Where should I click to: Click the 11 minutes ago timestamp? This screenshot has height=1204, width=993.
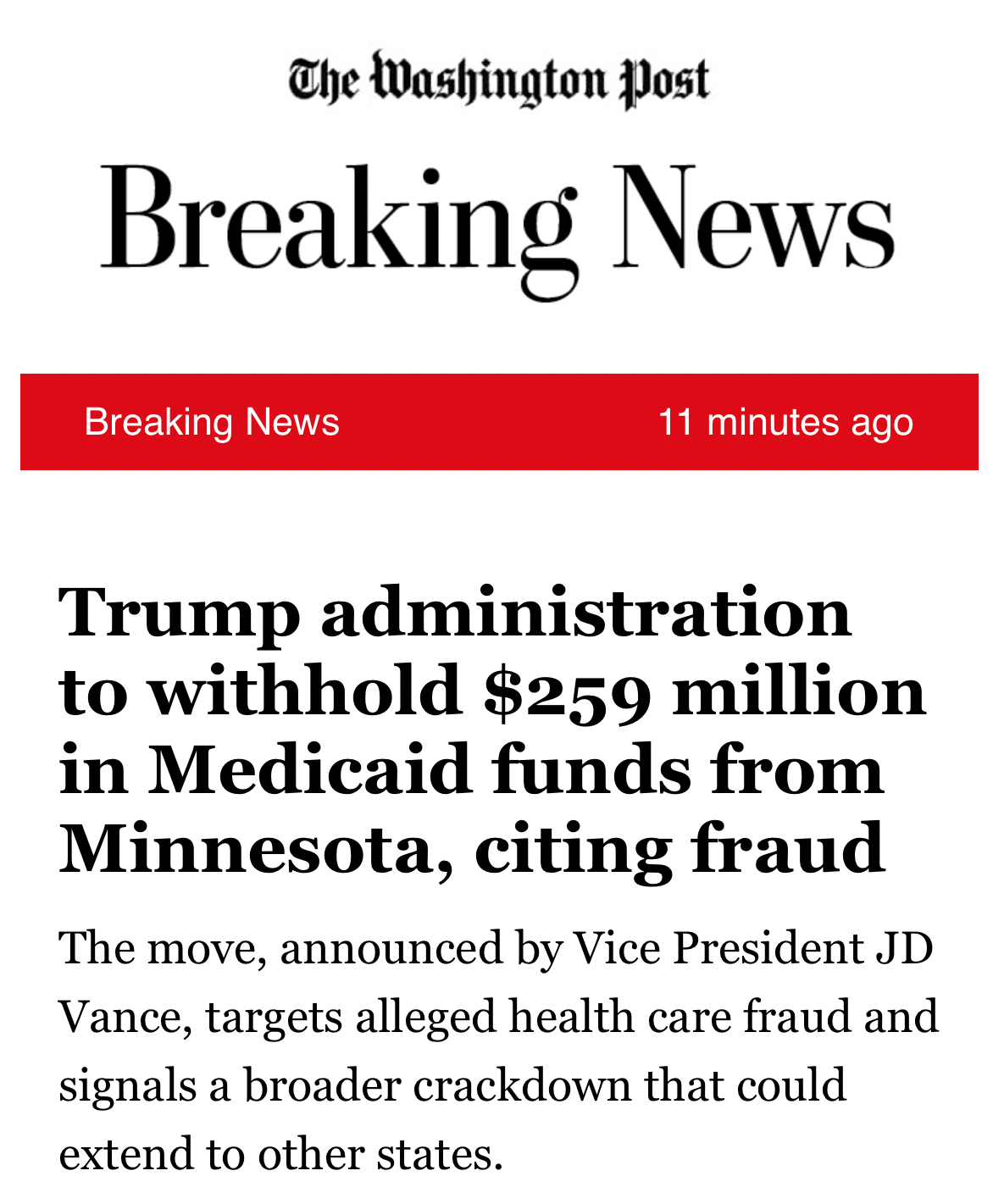click(785, 422)
